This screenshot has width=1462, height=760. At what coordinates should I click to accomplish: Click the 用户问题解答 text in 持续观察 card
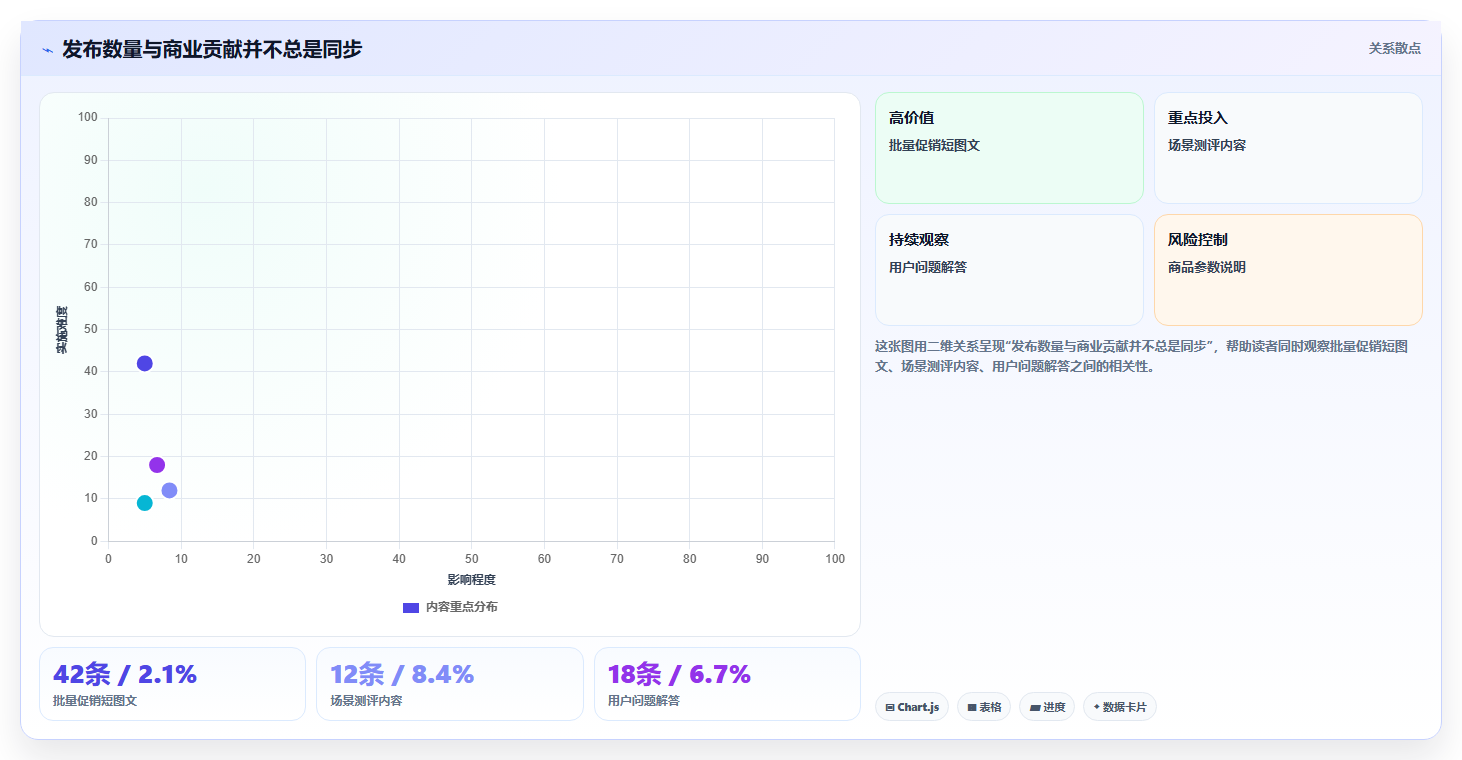pyautogui.click(x=928, y=267)
